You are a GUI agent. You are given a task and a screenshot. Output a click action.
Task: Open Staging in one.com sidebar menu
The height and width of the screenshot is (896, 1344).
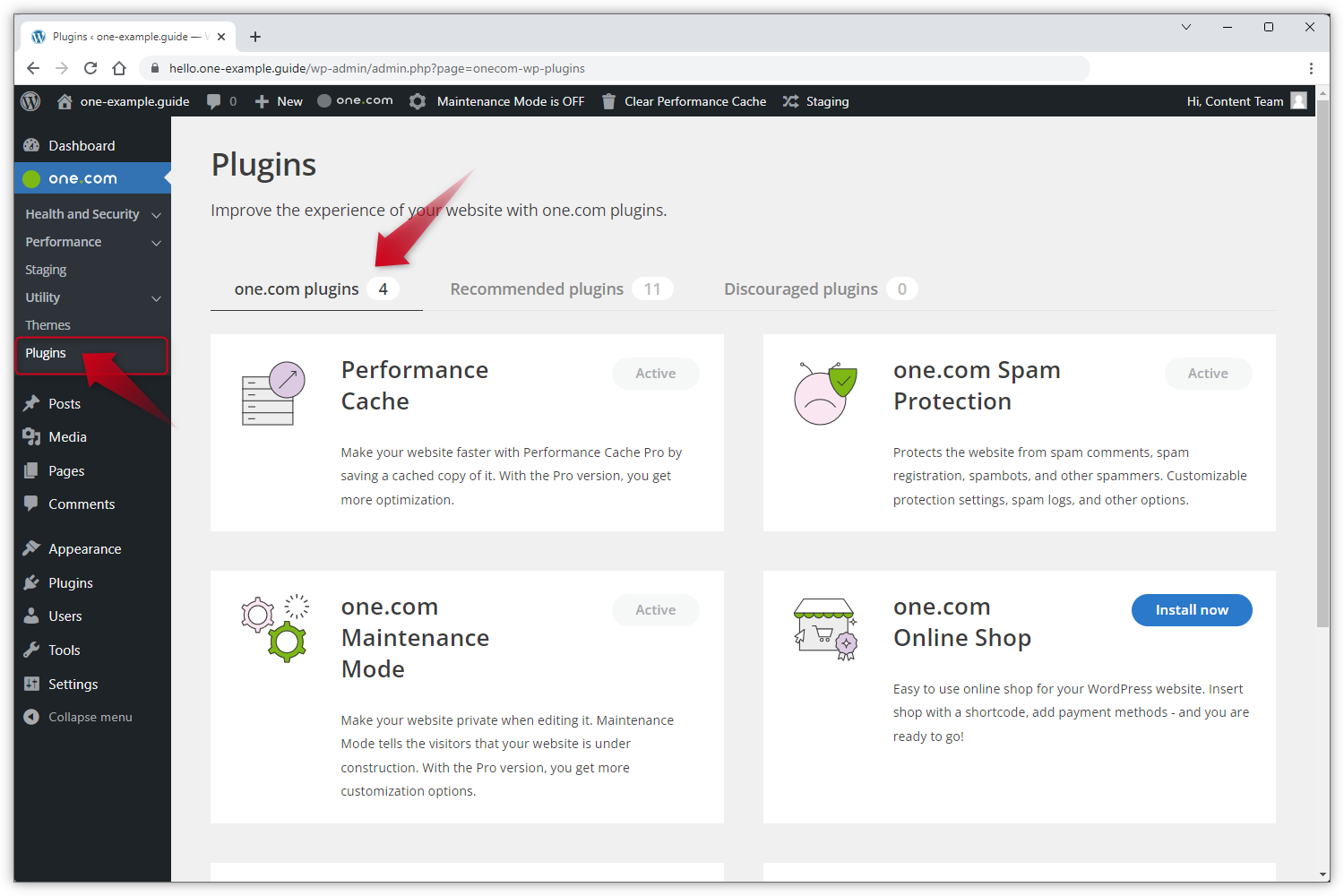point(46,270)
